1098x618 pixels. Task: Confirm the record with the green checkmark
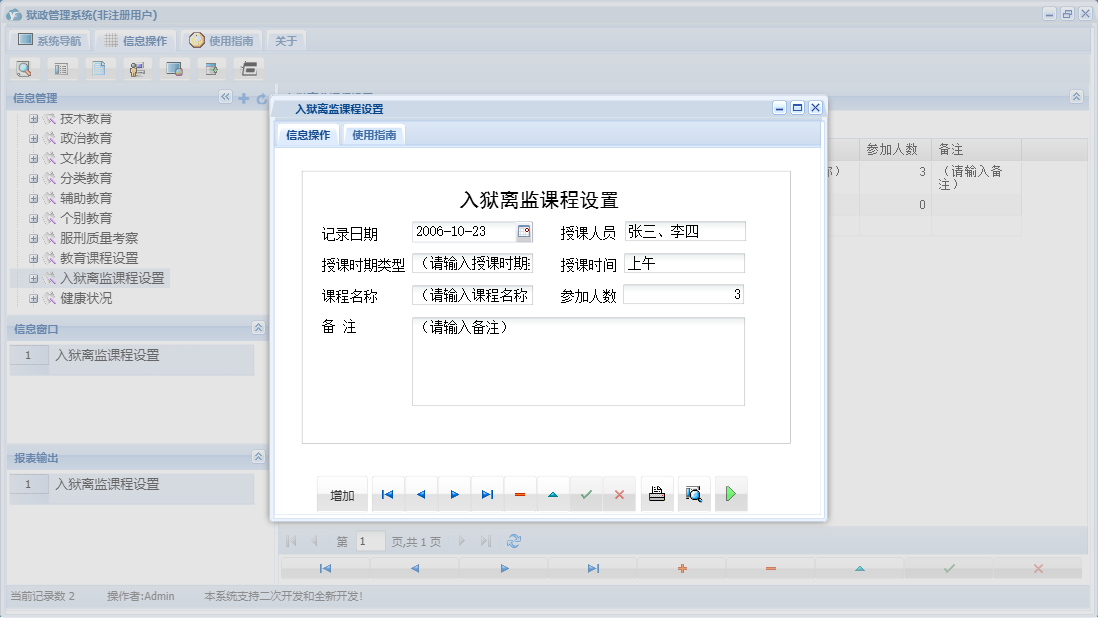click(586, 493)
